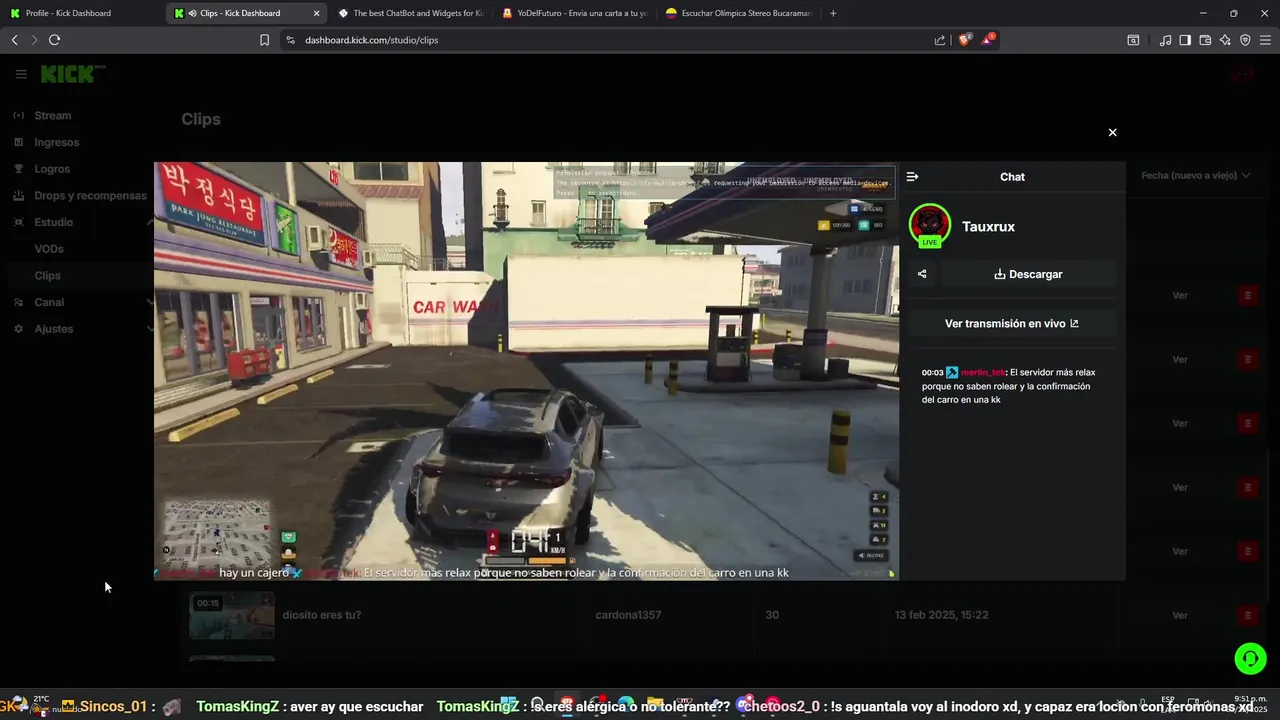This screenshot has width=1280, height=720.
Task: Click the Tauxrux channel name
Action: [x=988, y=227]
